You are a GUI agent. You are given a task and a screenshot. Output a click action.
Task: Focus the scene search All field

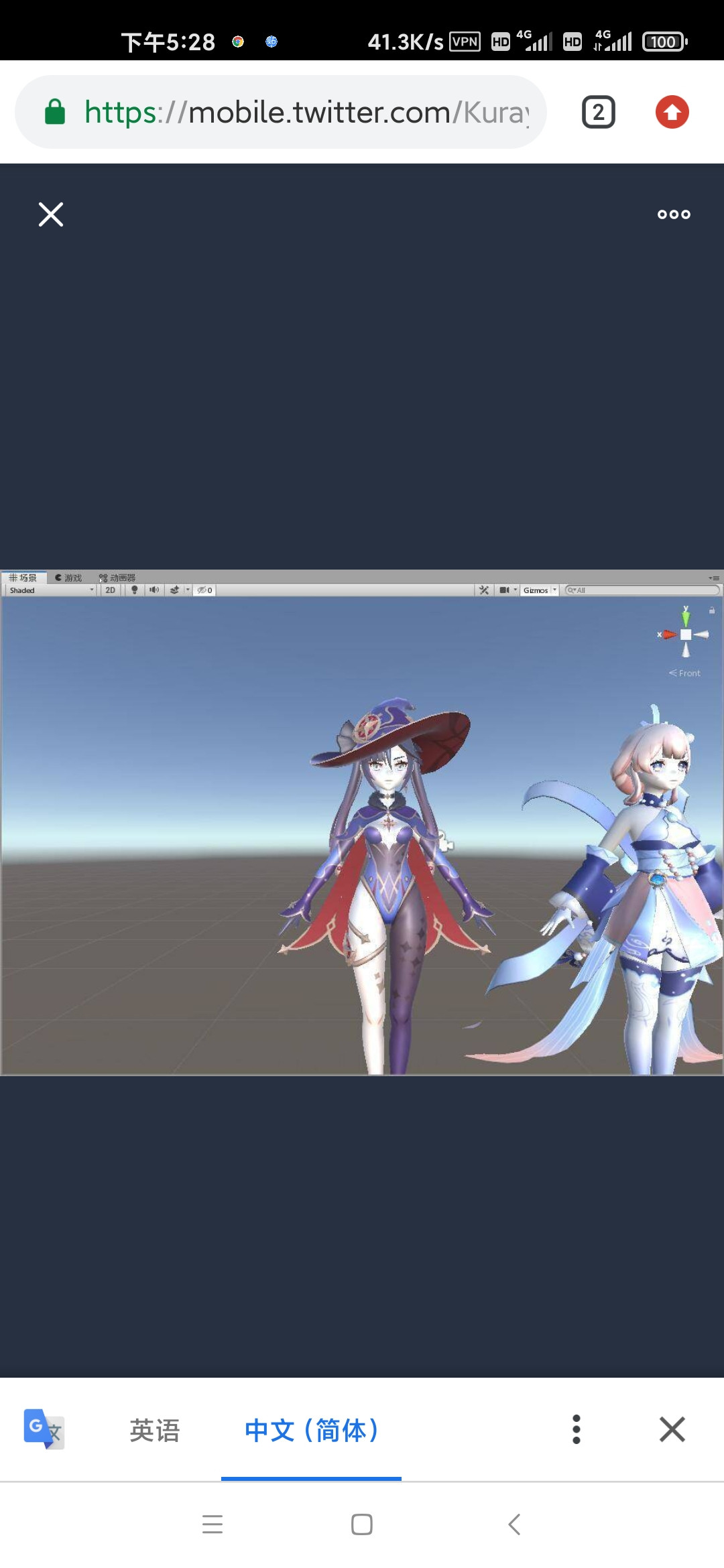[642, 590]
